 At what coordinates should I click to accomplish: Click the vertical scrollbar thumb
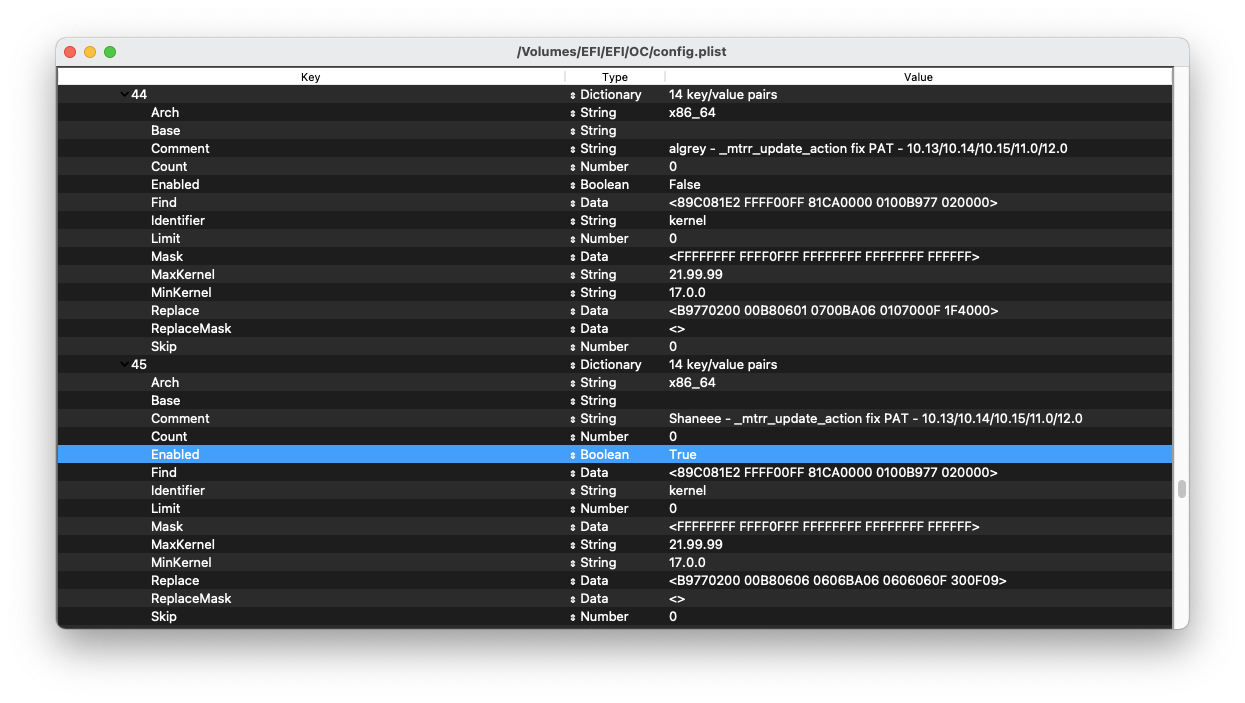(1181, 489)
